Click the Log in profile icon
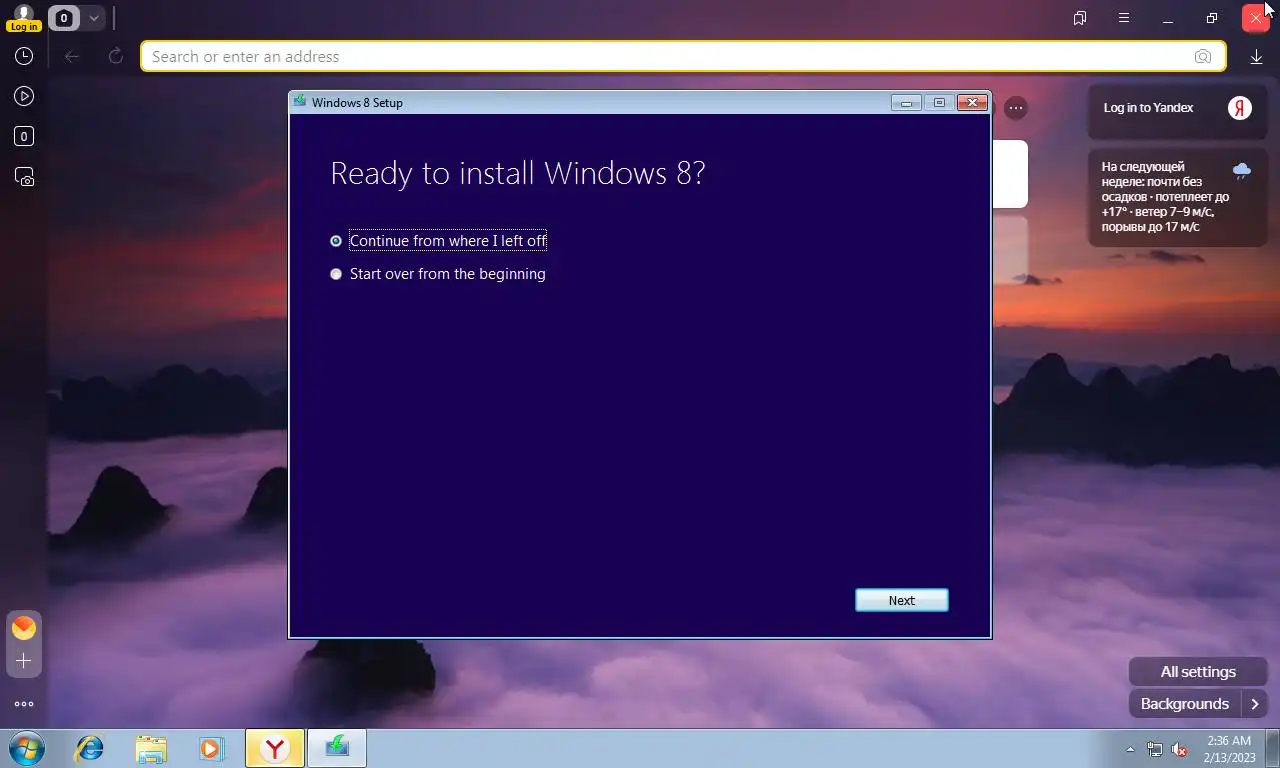Viewport: 1280px width, 768px height. [24, 17]
